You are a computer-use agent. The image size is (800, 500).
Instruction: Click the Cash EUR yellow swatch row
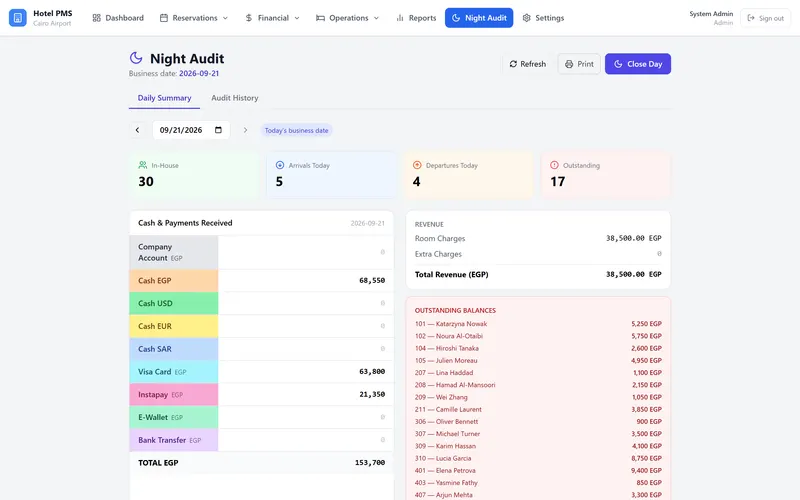click(173, 326)
